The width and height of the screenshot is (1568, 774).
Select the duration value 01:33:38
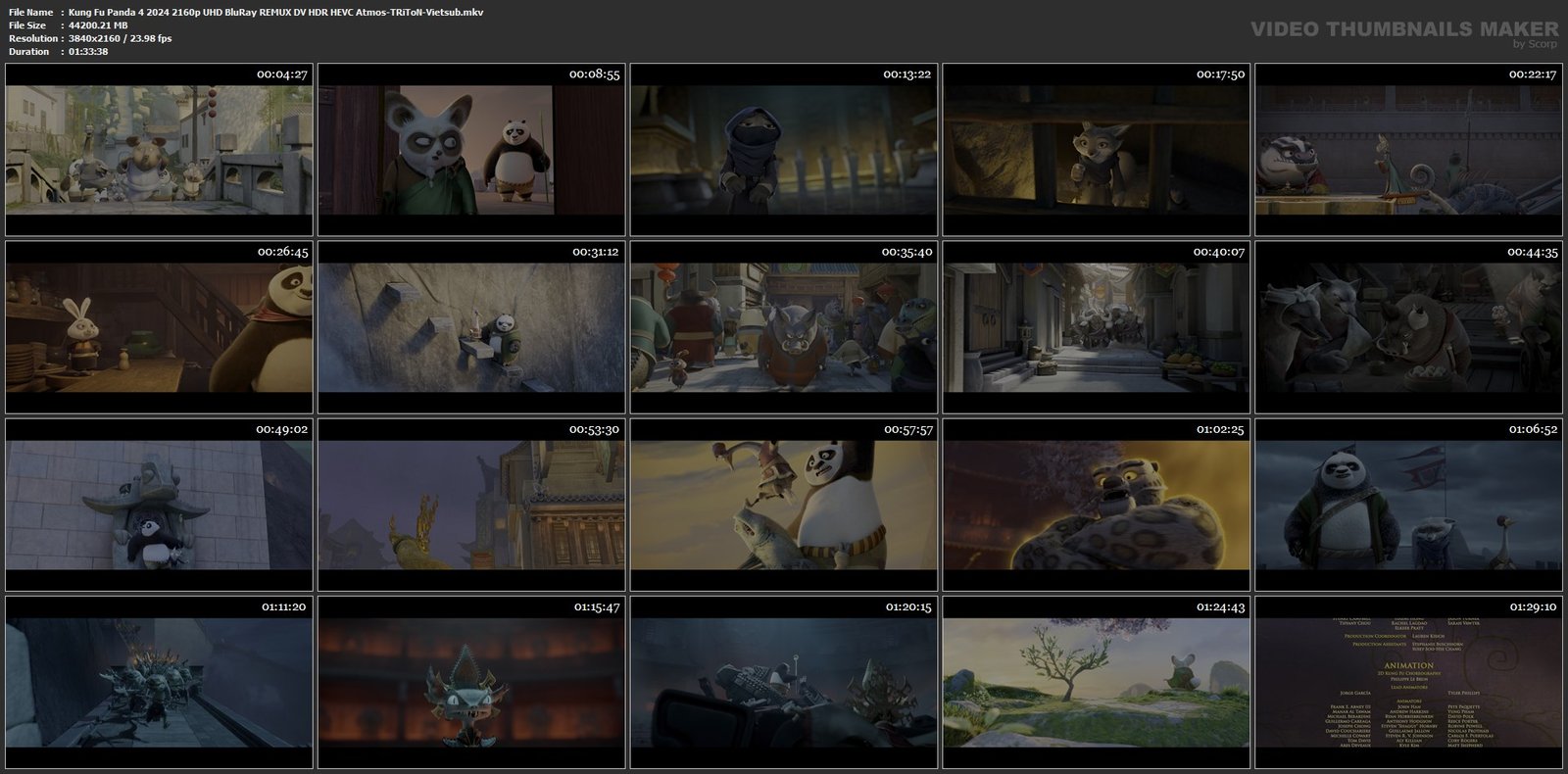[88, 51]
